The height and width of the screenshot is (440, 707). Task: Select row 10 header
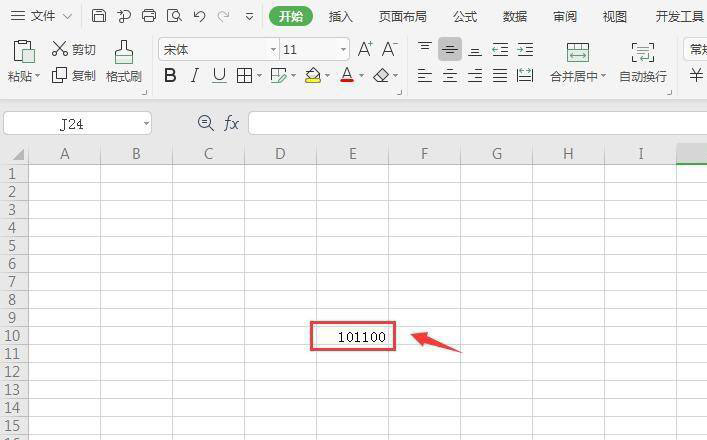point(14,336)
